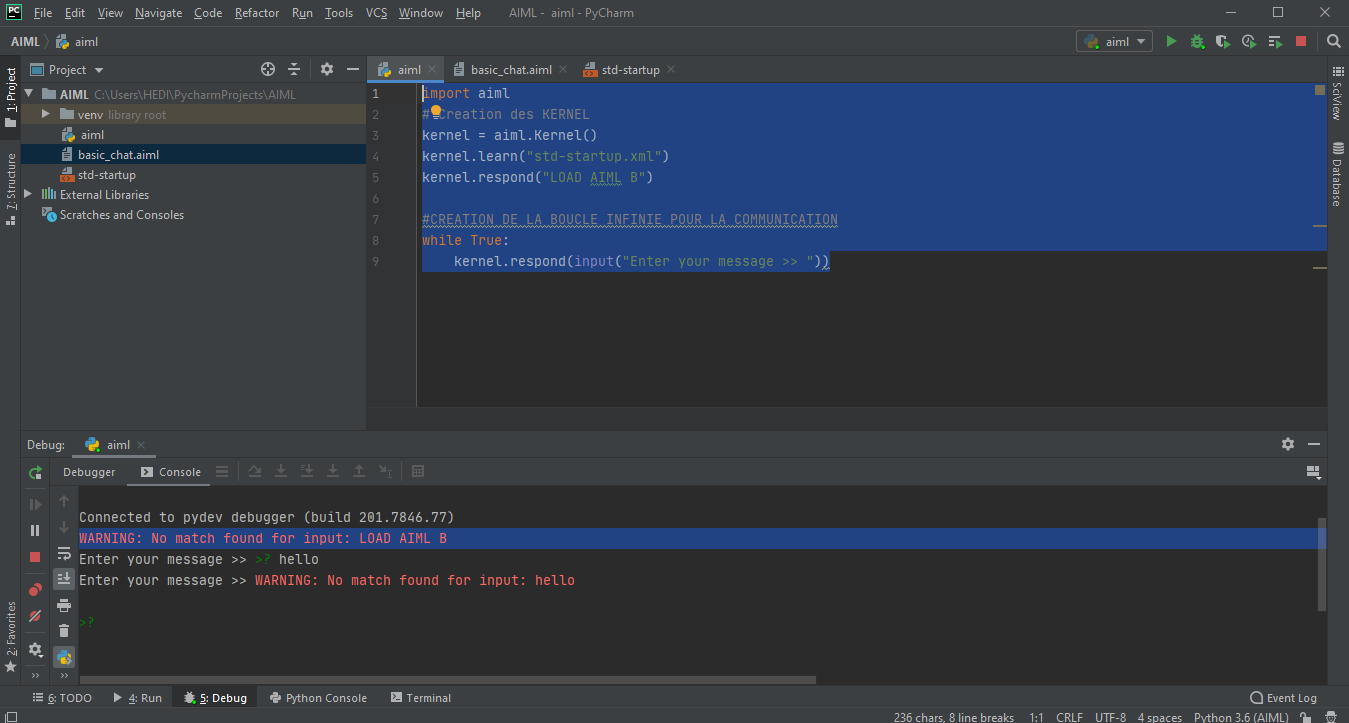Stop the process from the main toolbar
The width and height of the screenshot is (1349, 723).
tap(1301, 41)
